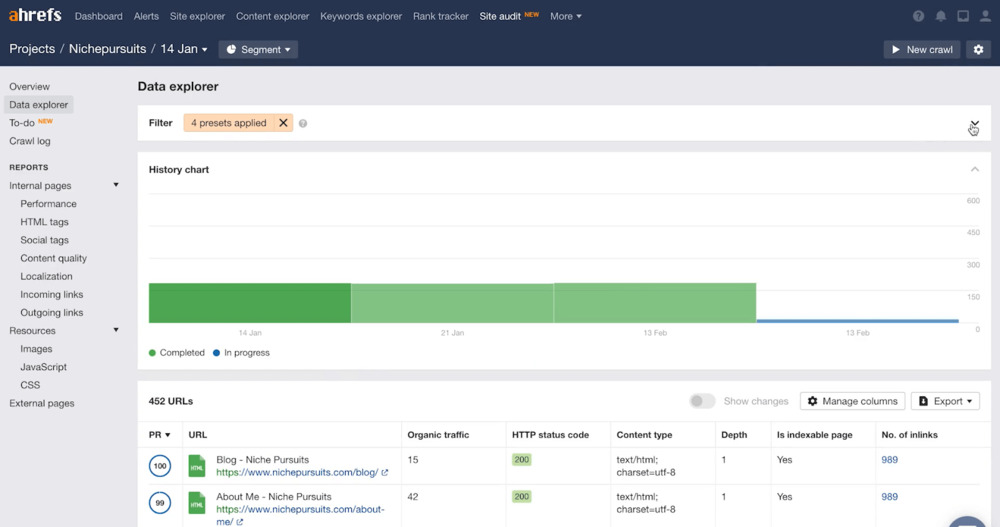
Task: Open Incoming links report
Action: coord(52,295)
